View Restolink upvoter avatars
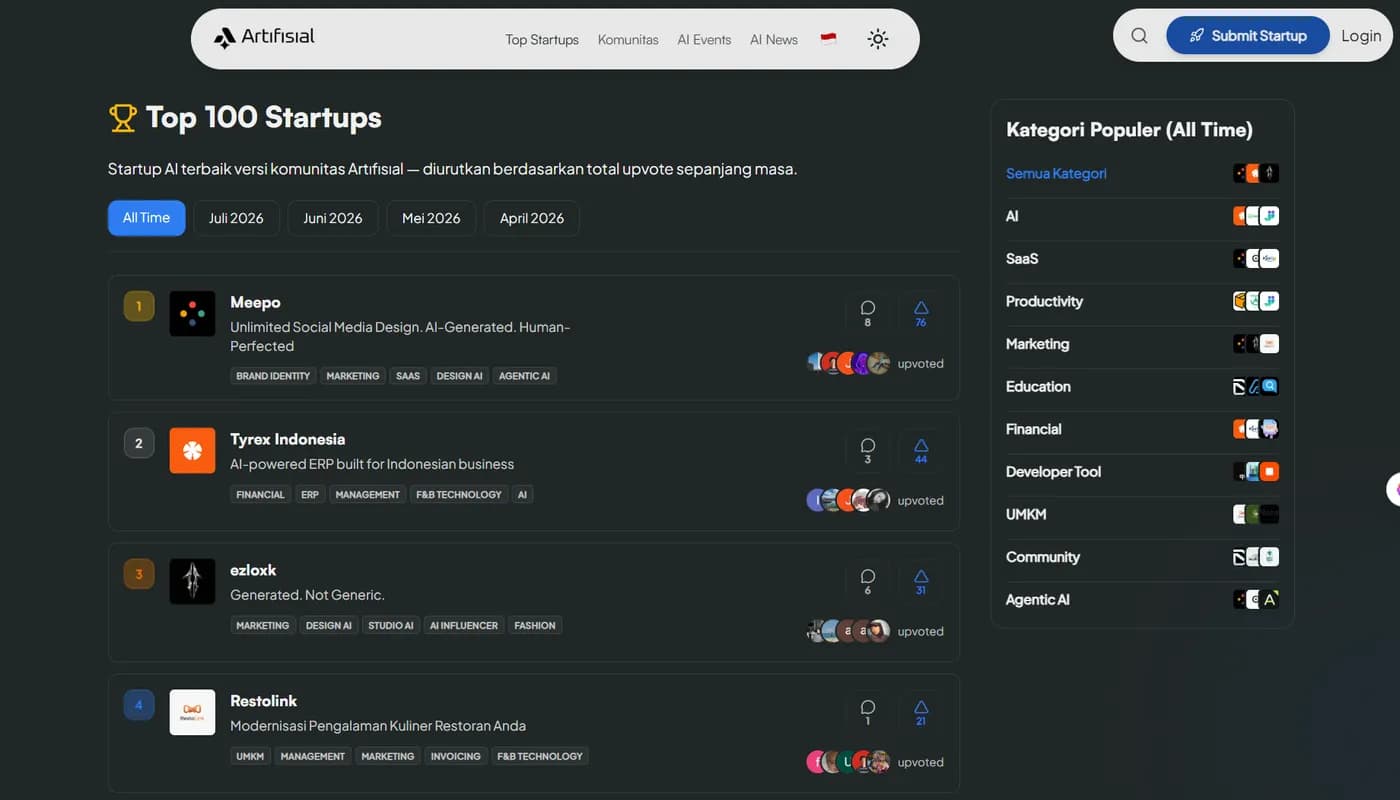The height and width of the screenshot is (800, 1400). [x=848, y=762]
